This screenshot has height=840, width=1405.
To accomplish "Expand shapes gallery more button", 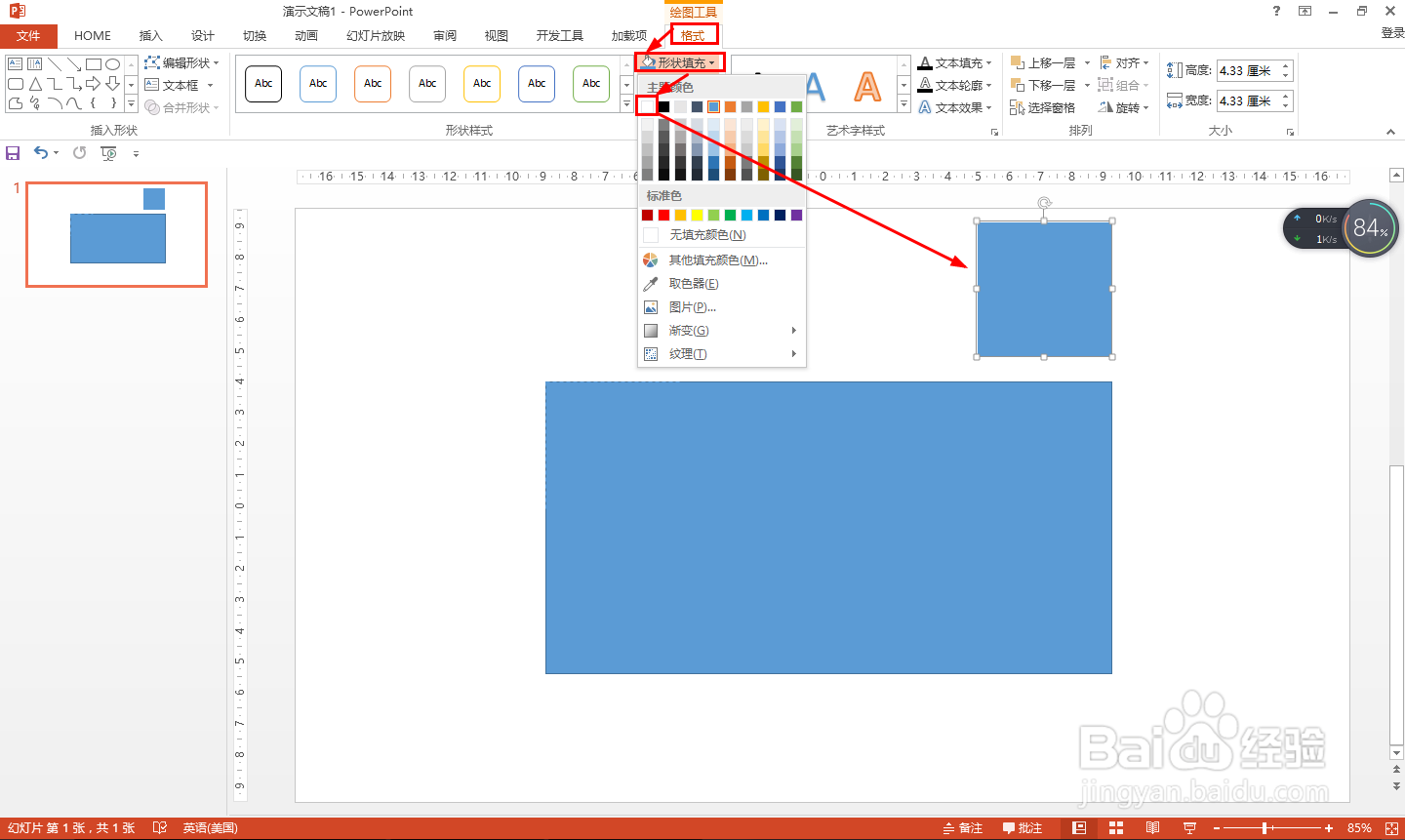I will pos(131,102).
